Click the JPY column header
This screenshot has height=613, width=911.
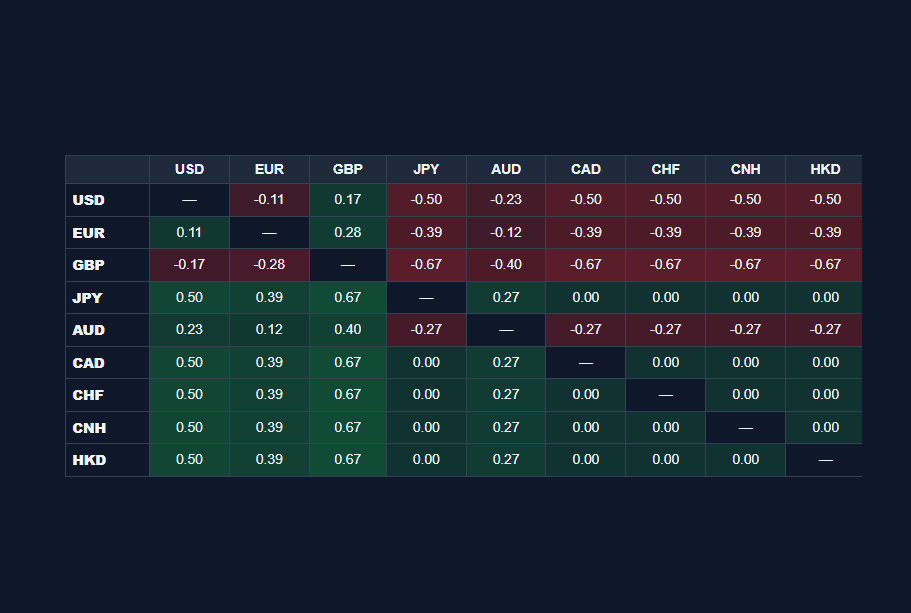pos(426,170)
